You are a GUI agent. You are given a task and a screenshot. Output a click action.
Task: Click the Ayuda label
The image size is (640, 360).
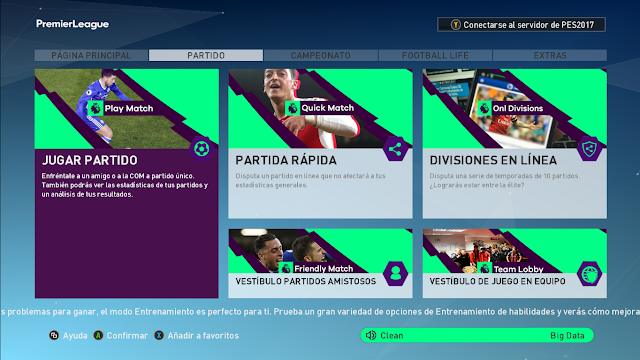click(x=75, y=336)
